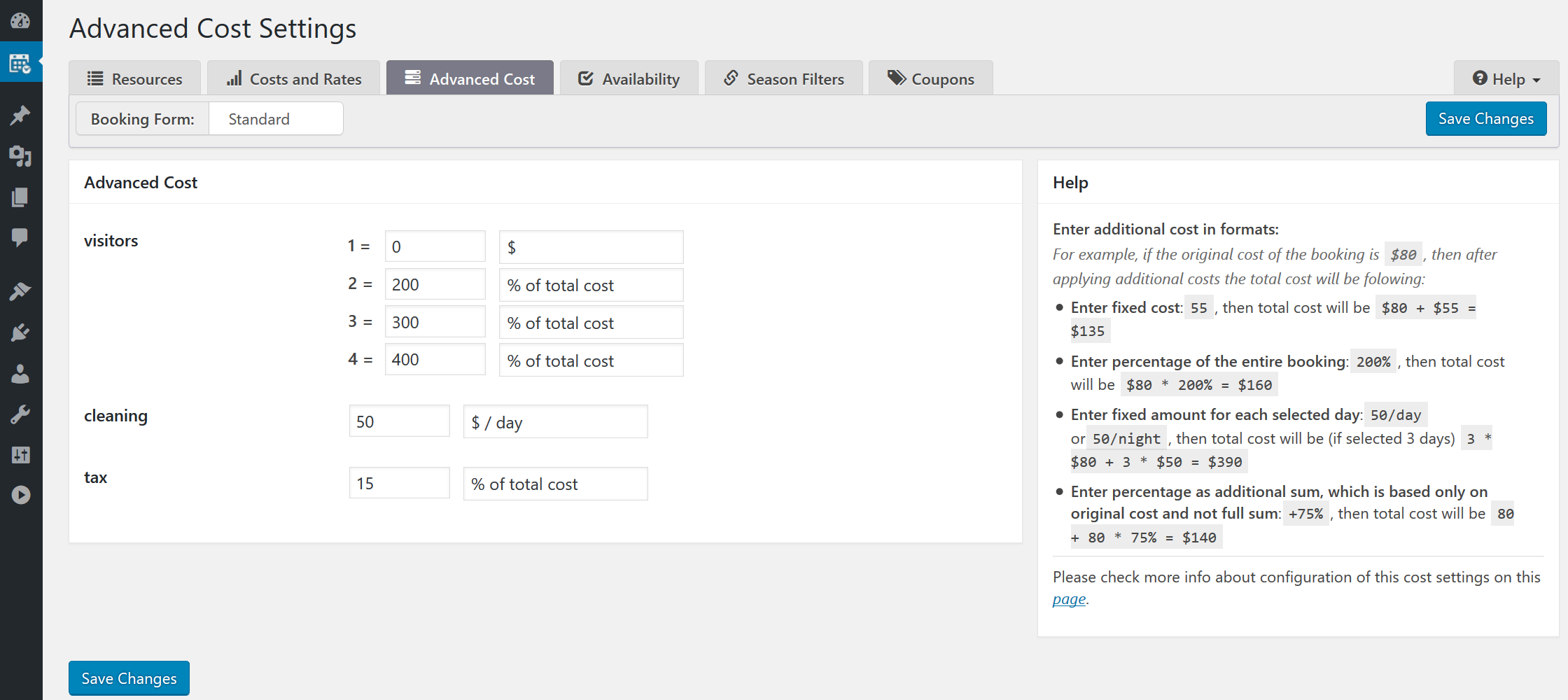Switch to the Season Filters tab
1568x700 pixels.
pos(784,78)
